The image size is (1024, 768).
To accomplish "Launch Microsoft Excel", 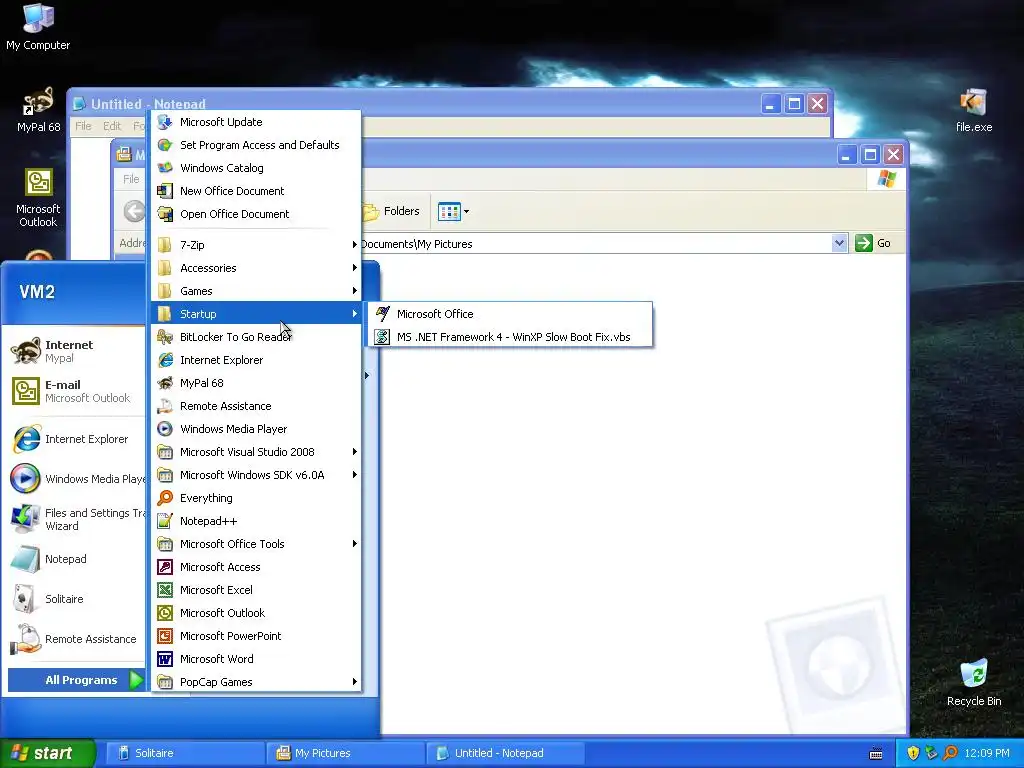I will (256, 590).
